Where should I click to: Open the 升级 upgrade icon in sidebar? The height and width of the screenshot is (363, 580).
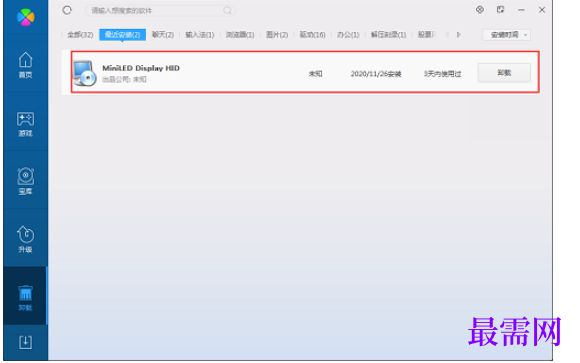click(26, 239)
